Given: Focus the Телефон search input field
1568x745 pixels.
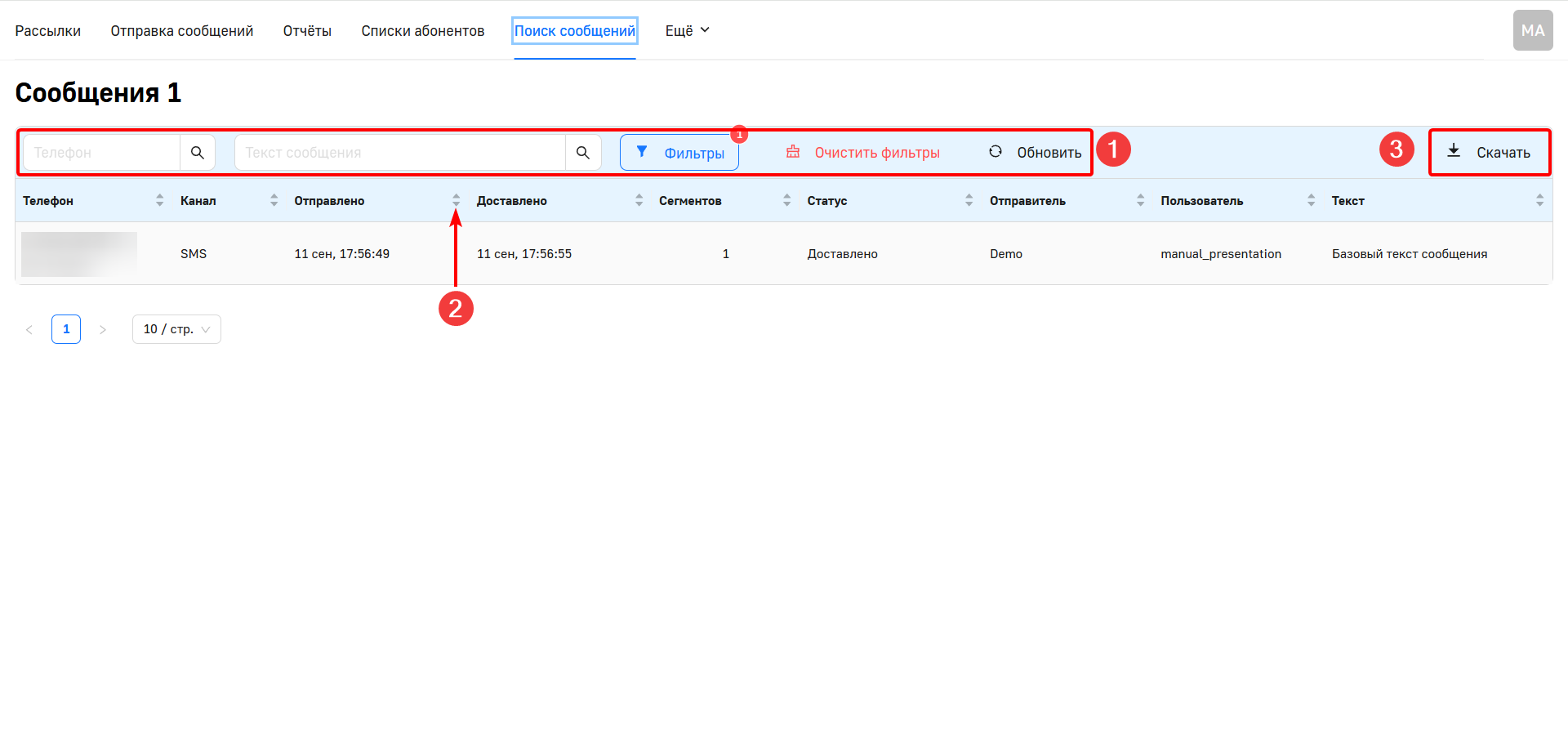Looking at the screenshot, I should [x=102, y=153].
